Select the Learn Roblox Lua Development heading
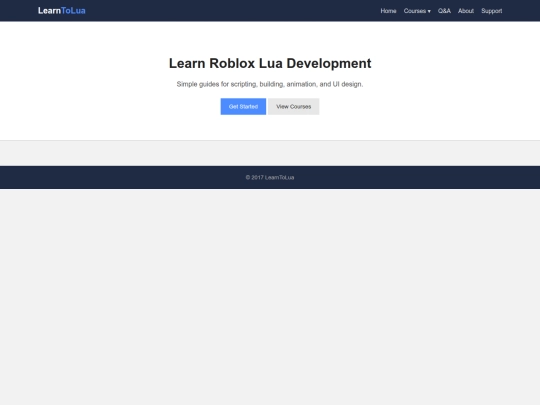 tap(270, 63)
